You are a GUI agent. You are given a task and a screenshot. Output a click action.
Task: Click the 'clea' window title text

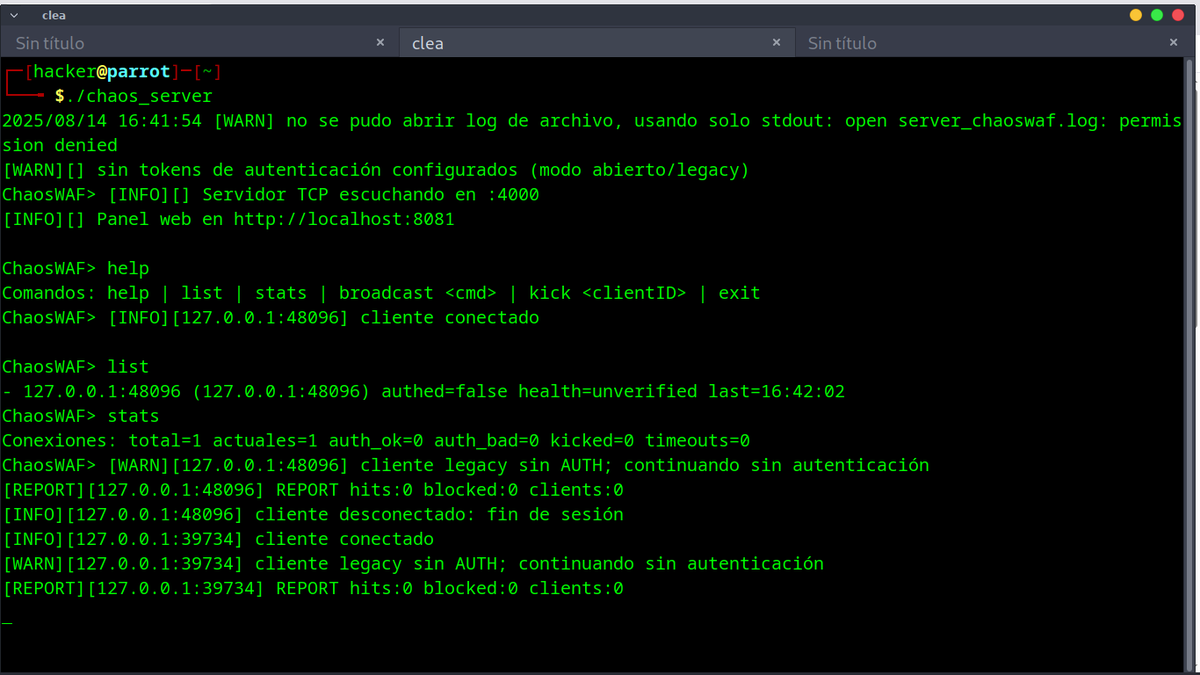point(54,15)
